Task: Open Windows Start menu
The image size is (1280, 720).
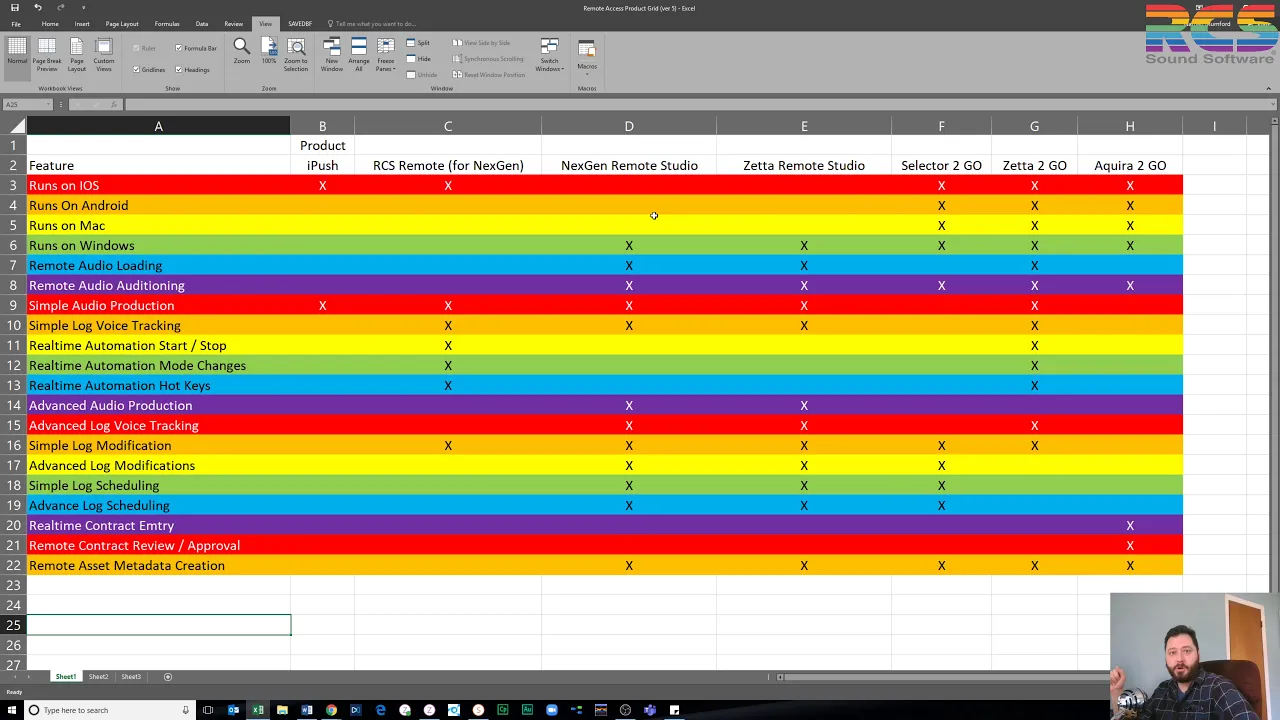Action: (10, 710)
